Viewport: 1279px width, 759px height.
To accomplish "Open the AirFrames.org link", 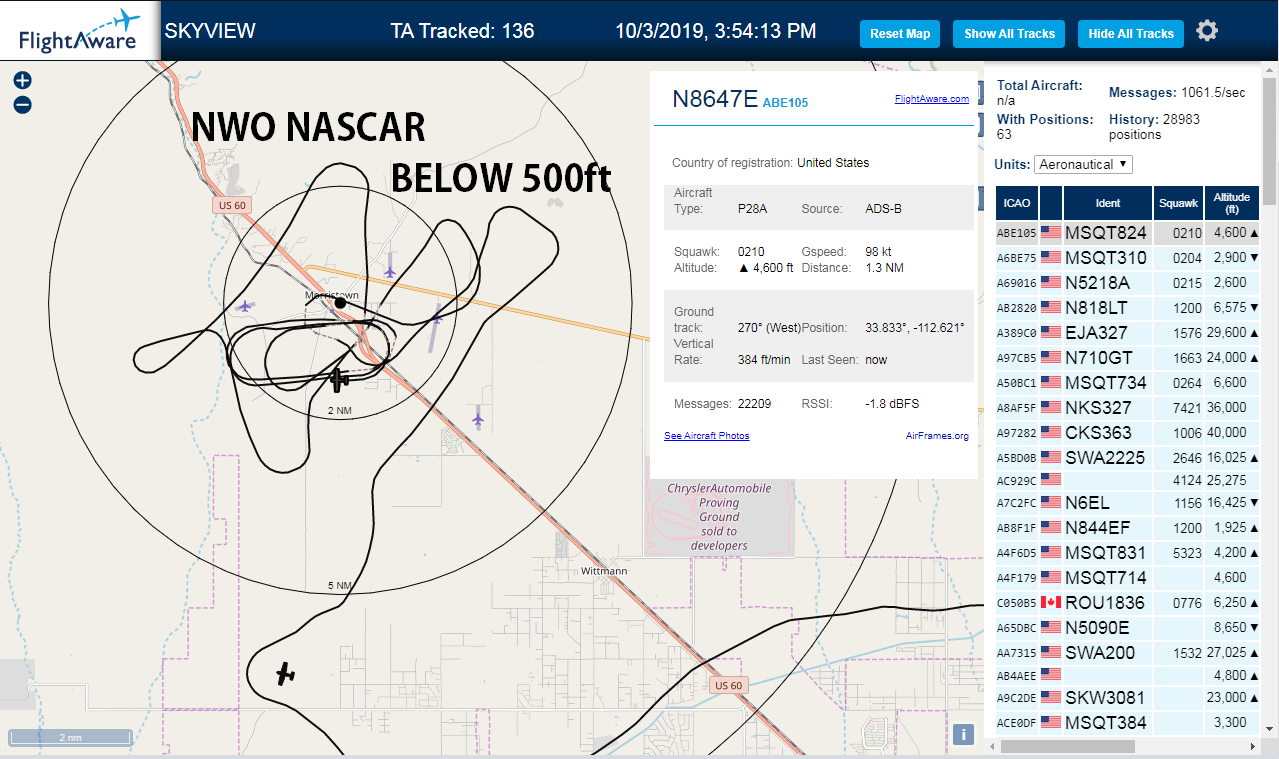I will click(x=937, y=435).
